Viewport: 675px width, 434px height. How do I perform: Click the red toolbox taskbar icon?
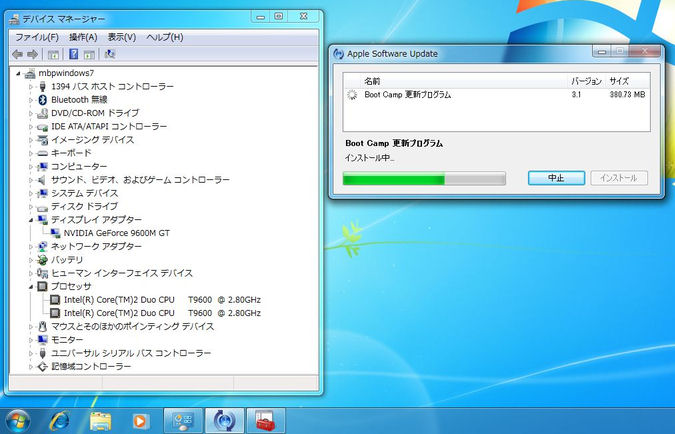266,421
